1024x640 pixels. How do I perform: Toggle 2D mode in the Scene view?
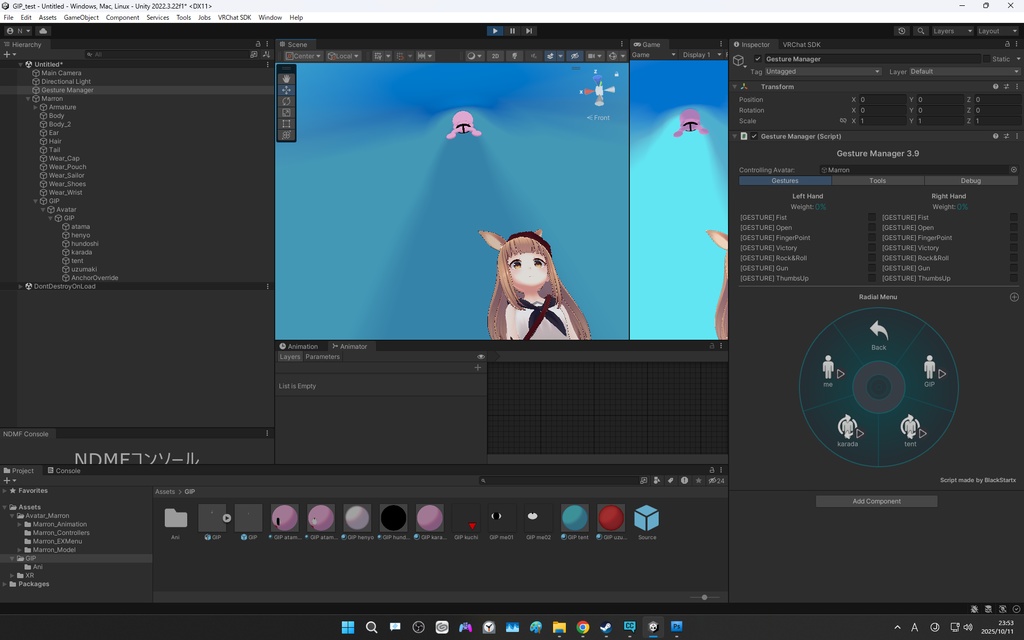495,56
